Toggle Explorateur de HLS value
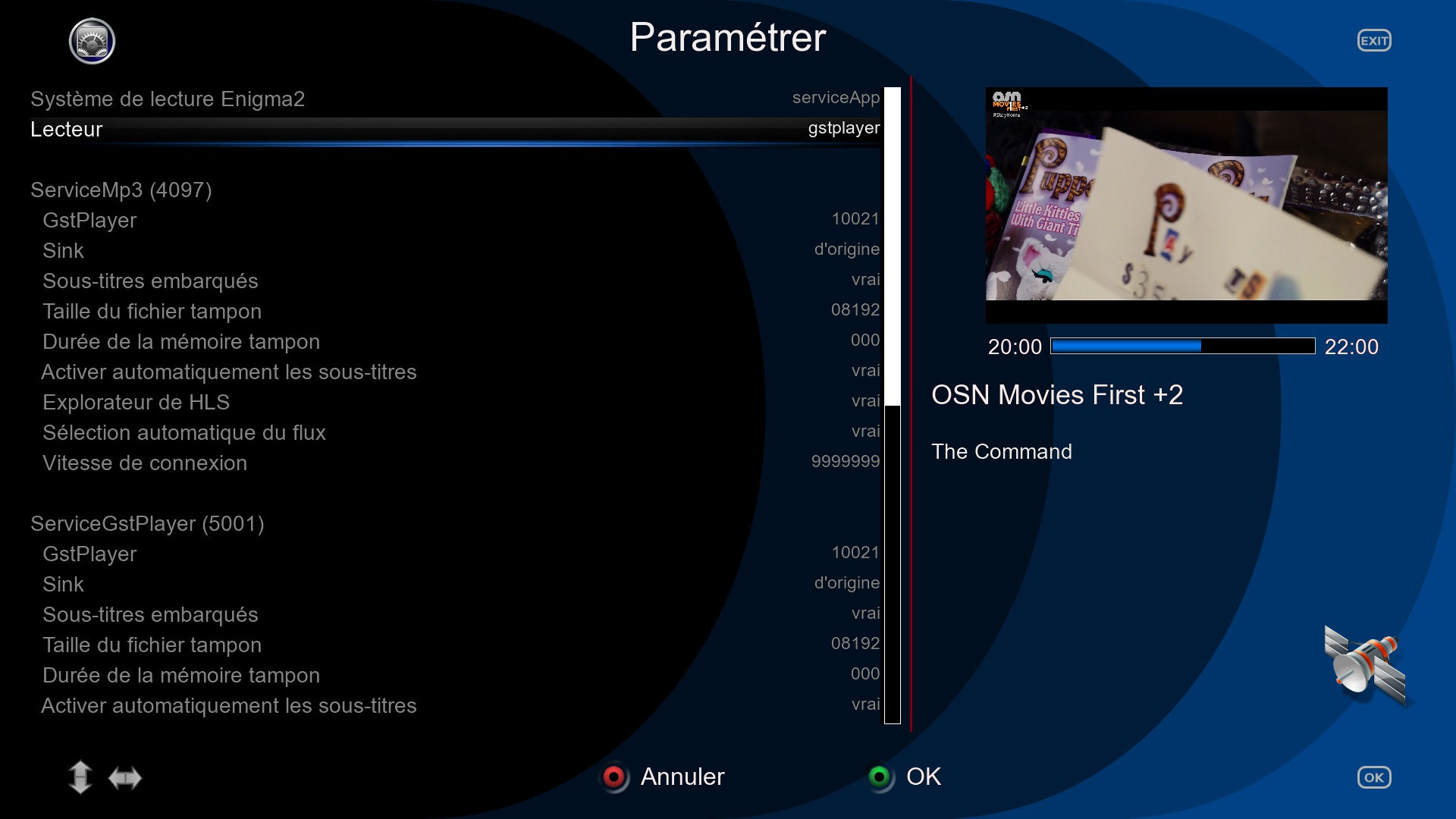The height and width of the screenshot is (819, 1456). click(864, 401)
